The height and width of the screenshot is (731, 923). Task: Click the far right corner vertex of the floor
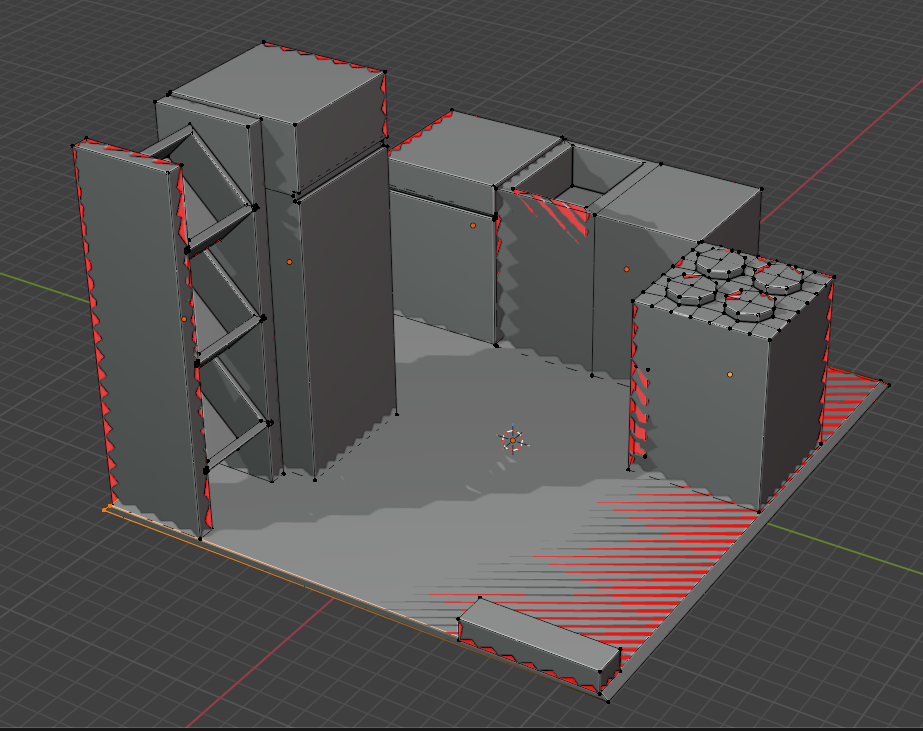pos(886,383)
